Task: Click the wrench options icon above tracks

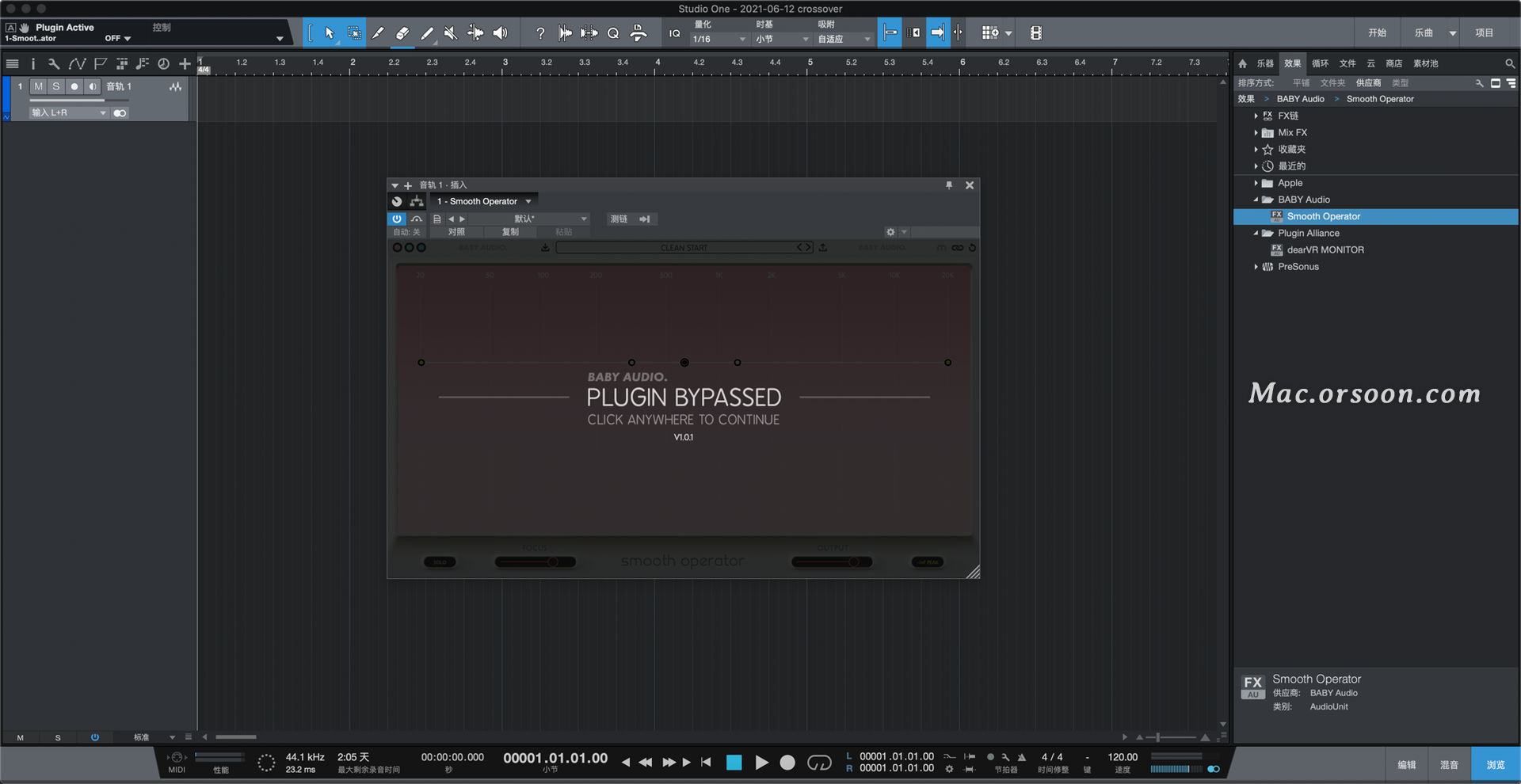Action: 54,63
